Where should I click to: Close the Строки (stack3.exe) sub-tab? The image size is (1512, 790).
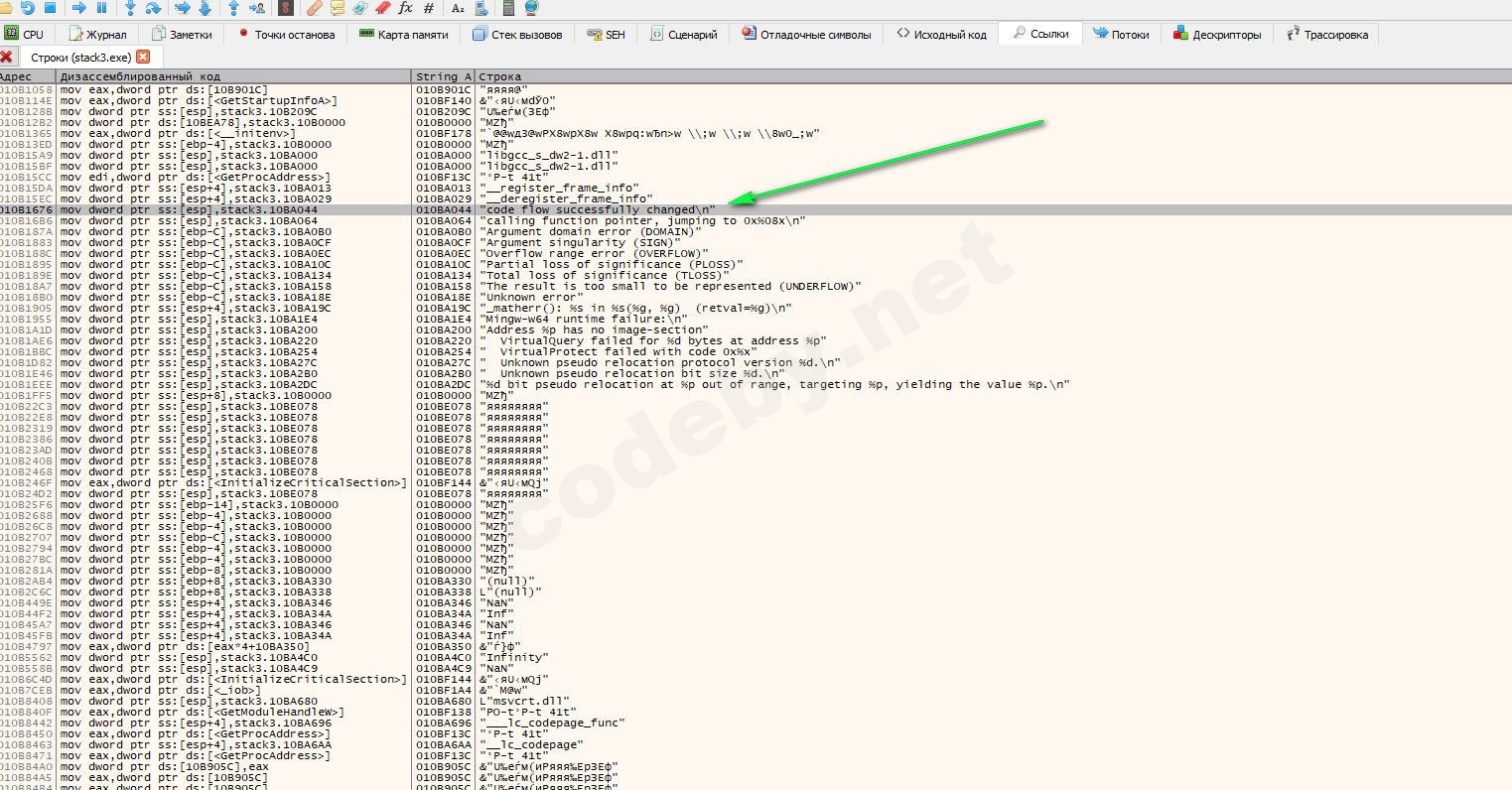point(143,58)
